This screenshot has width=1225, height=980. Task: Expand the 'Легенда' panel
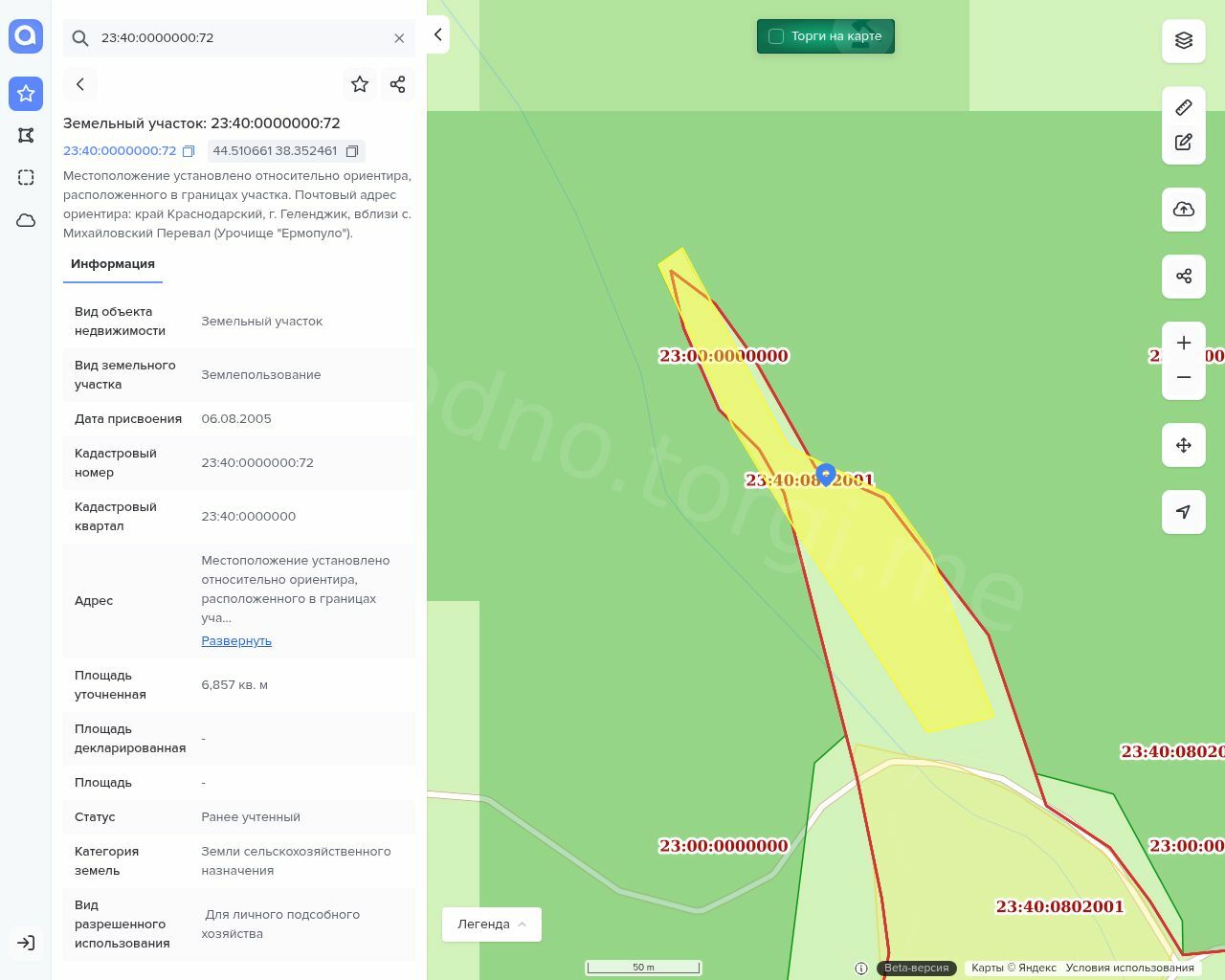click(491, 924)
